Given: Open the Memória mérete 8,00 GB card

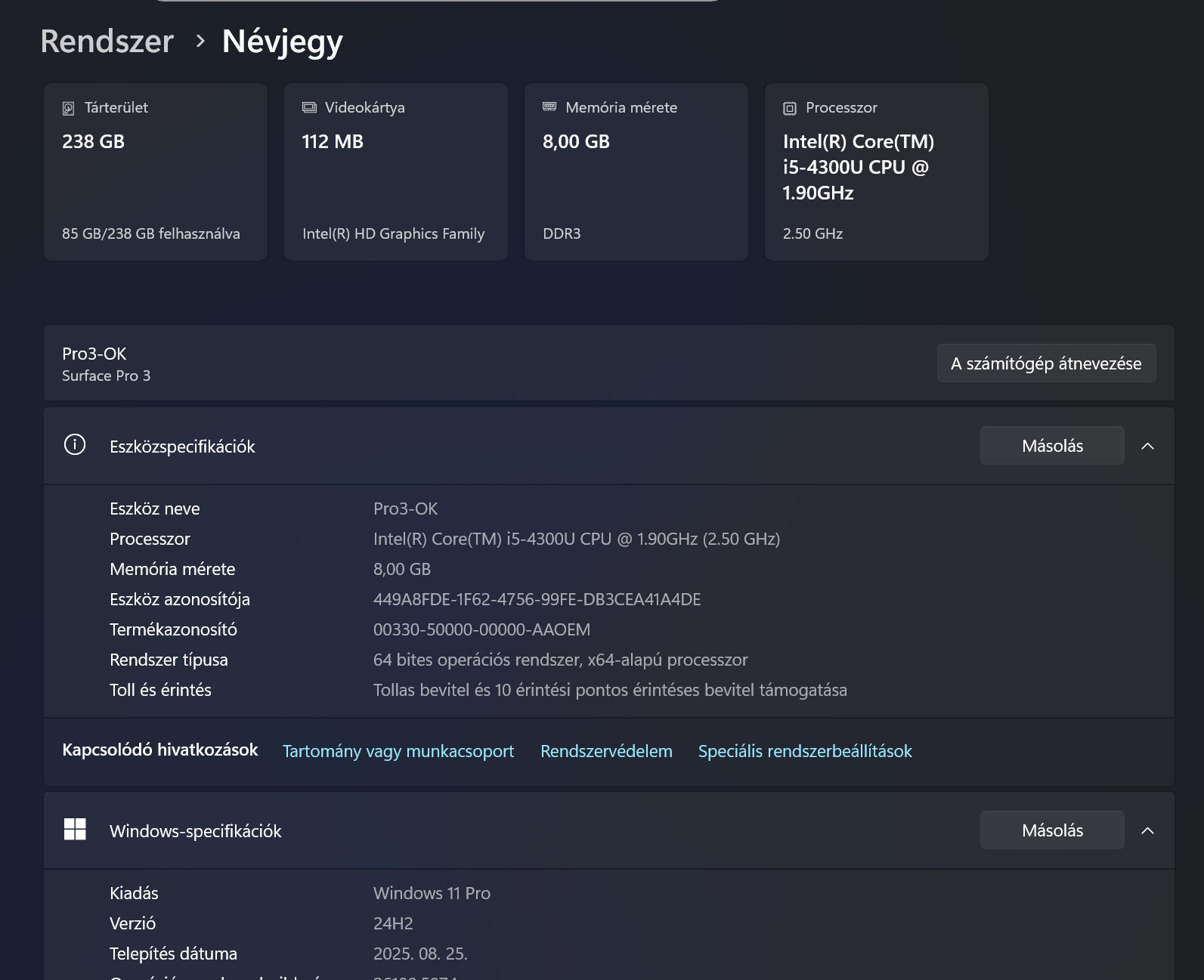Looking at the screenshot, I should (636, 172).
